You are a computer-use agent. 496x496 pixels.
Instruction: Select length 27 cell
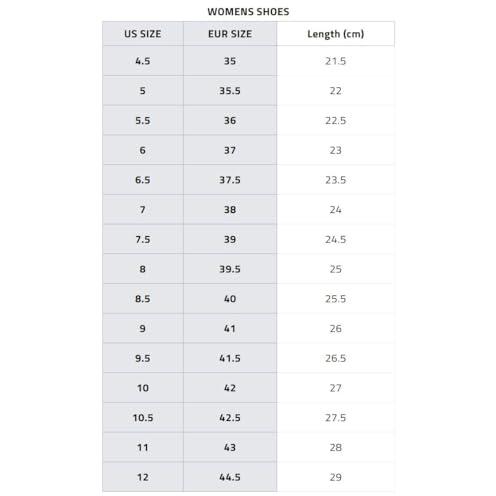point(336,388)
